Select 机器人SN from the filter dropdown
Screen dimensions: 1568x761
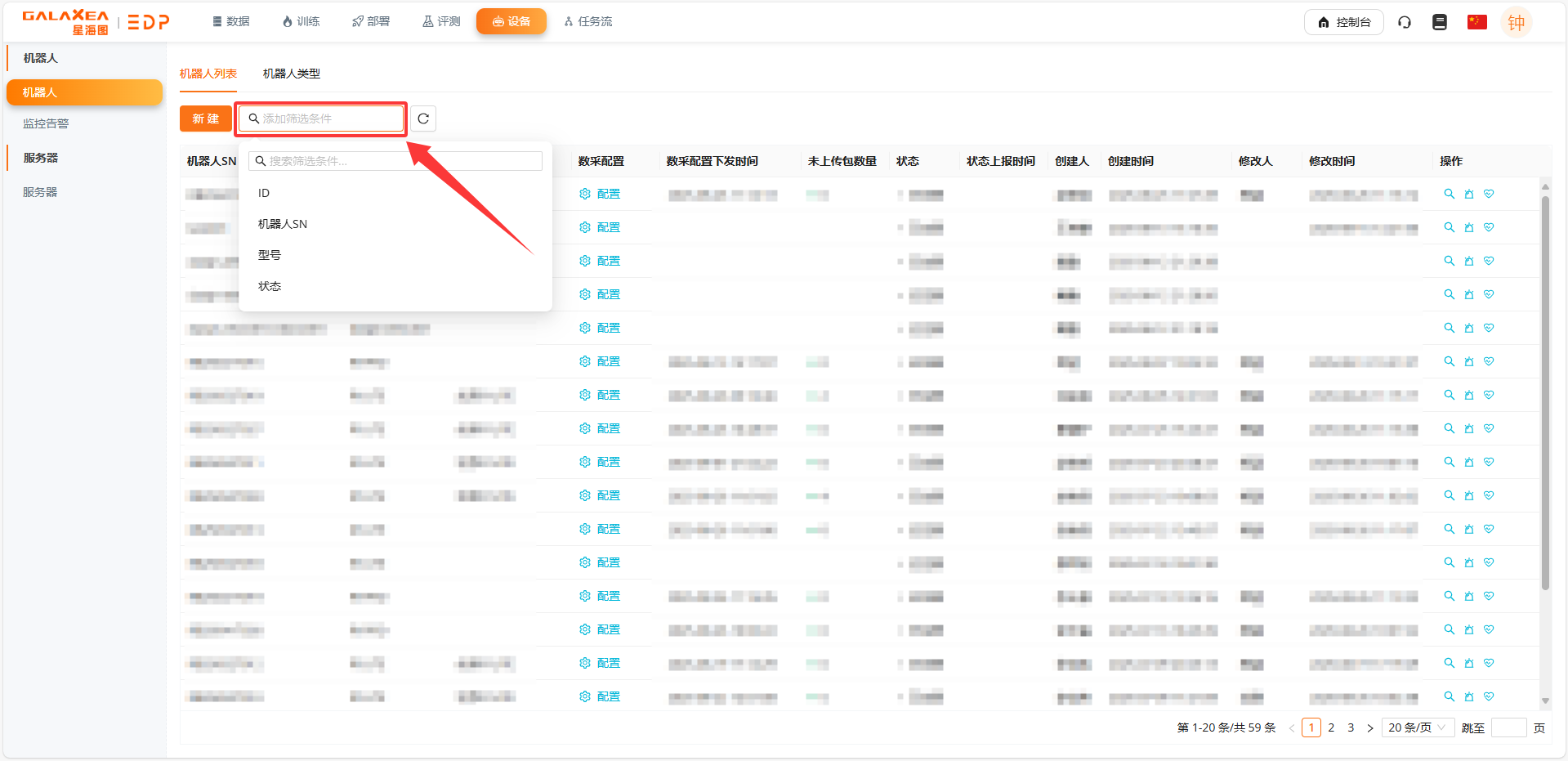[283, 224]
